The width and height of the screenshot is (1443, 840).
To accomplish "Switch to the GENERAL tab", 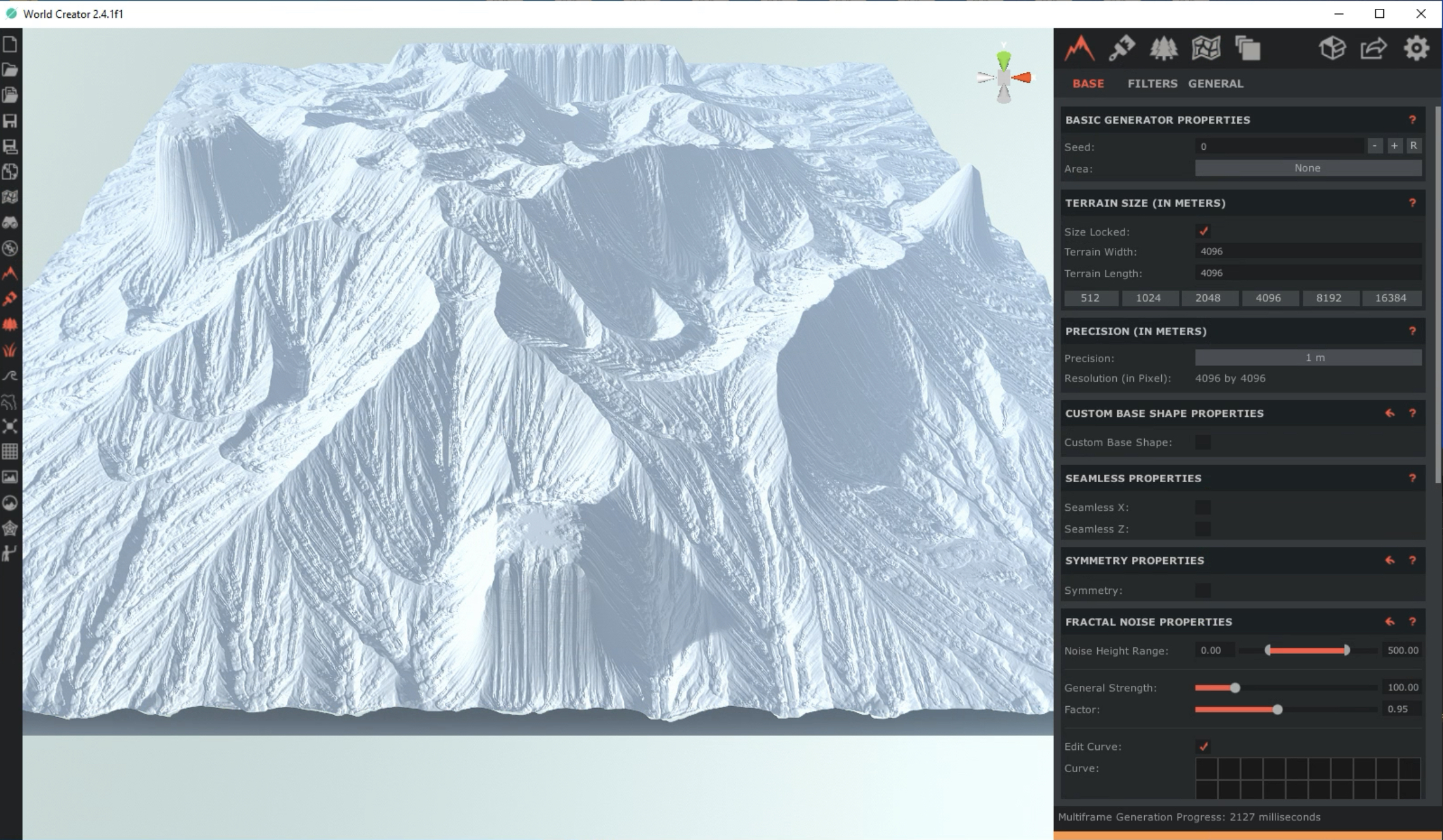I will pyautogui.click(x=1215, y=84).
